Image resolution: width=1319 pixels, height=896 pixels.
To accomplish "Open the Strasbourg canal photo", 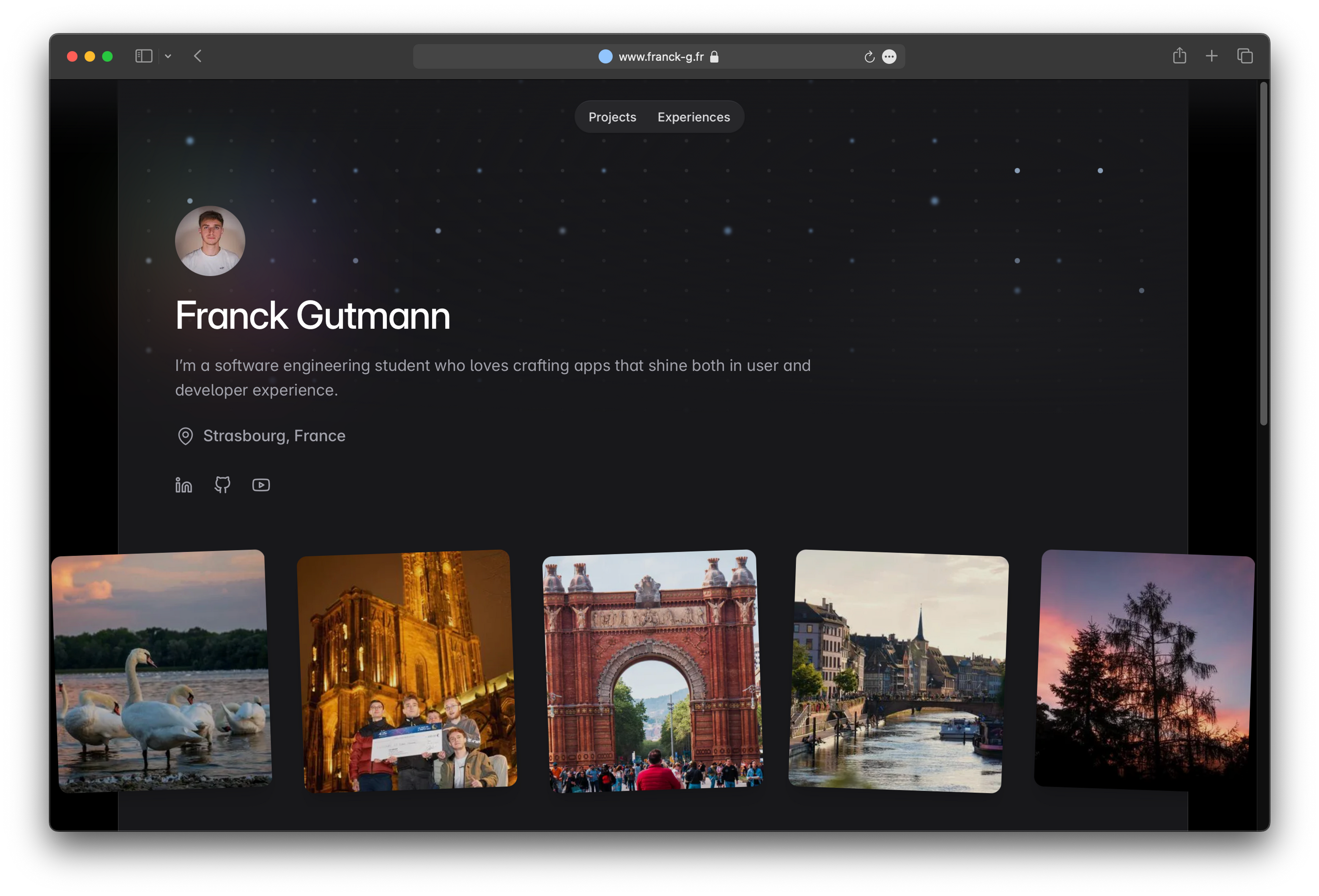I will click(x=898, y=671).
